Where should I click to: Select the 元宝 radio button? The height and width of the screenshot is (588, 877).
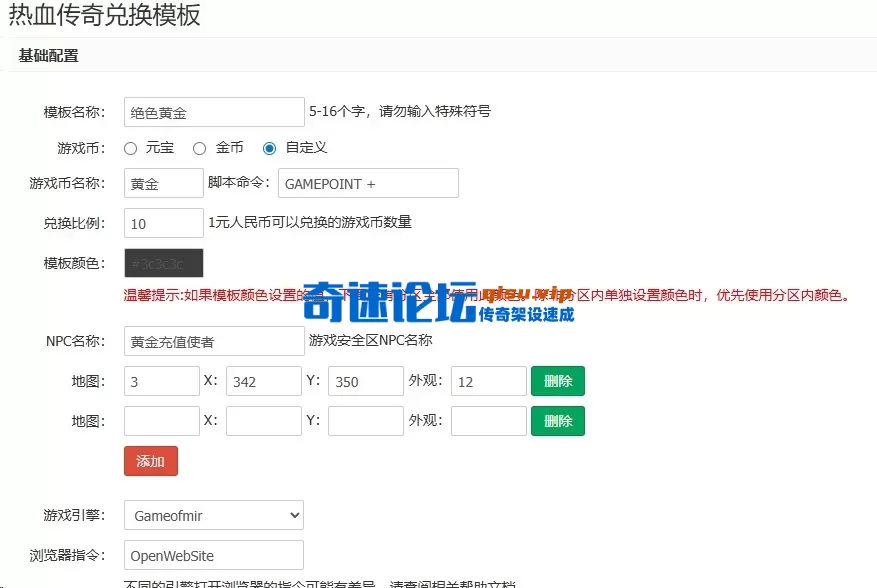pos(130,148)
